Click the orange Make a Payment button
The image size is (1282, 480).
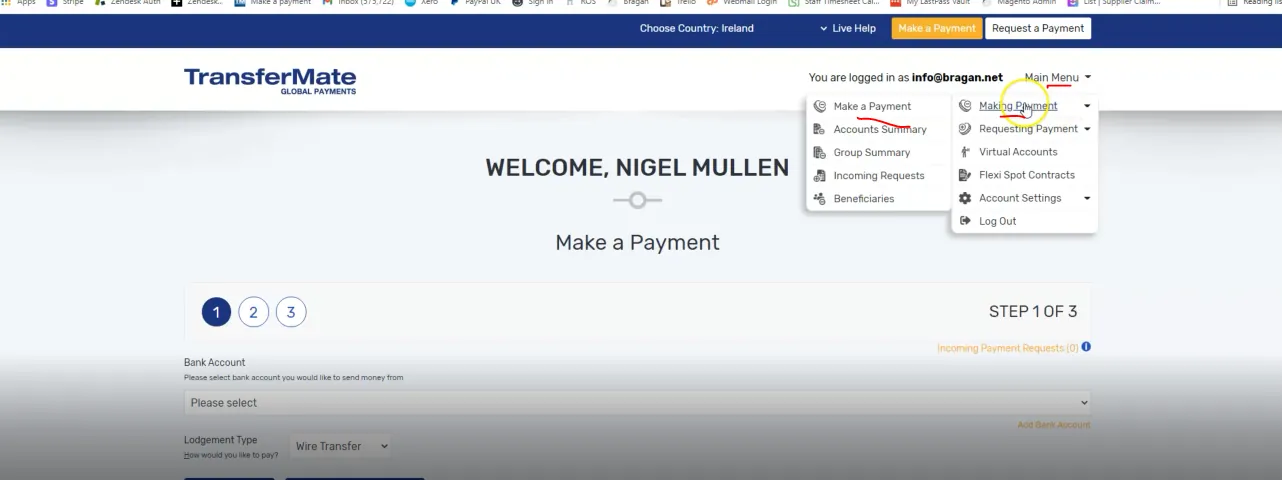tap(937, 28)
